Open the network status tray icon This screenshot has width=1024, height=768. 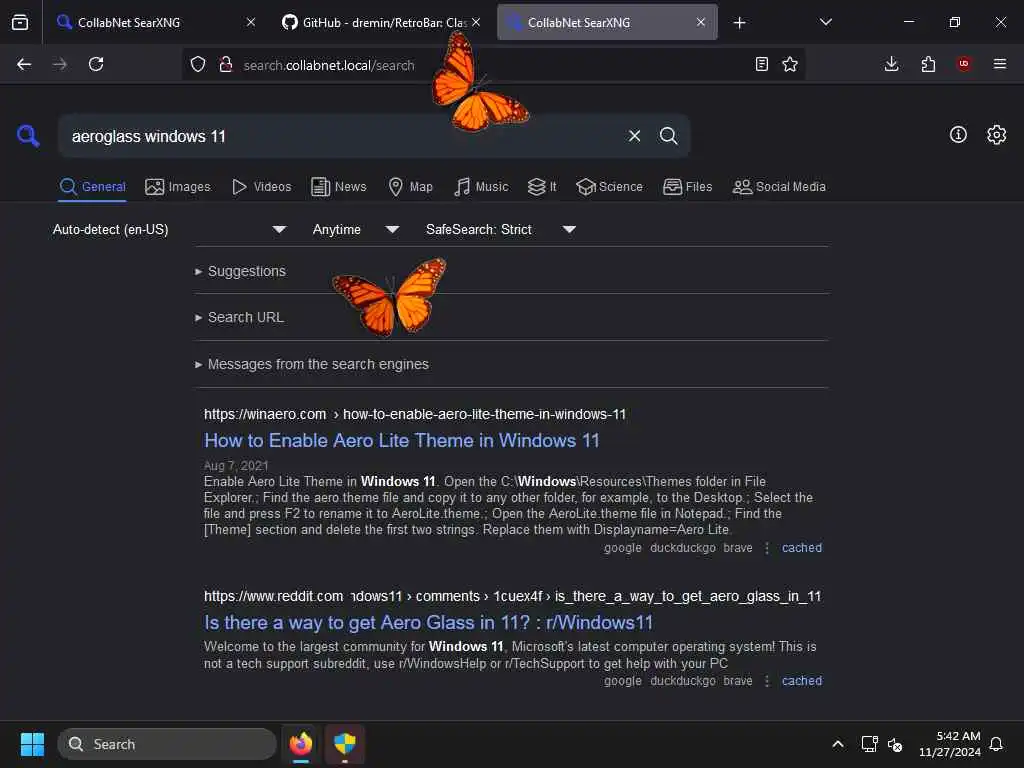pos(869,744)
